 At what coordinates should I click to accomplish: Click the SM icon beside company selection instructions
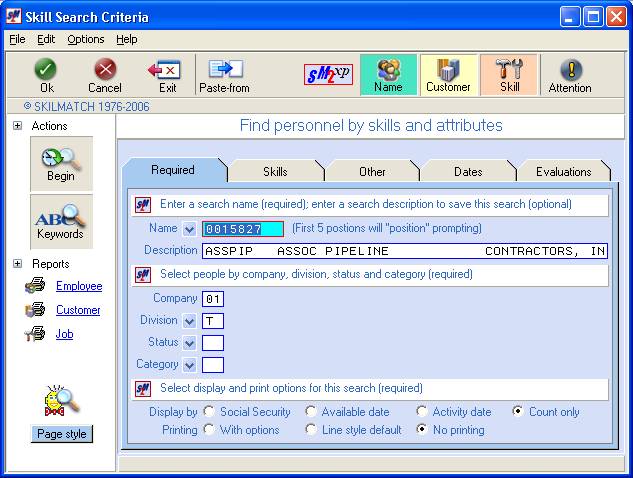143,275
